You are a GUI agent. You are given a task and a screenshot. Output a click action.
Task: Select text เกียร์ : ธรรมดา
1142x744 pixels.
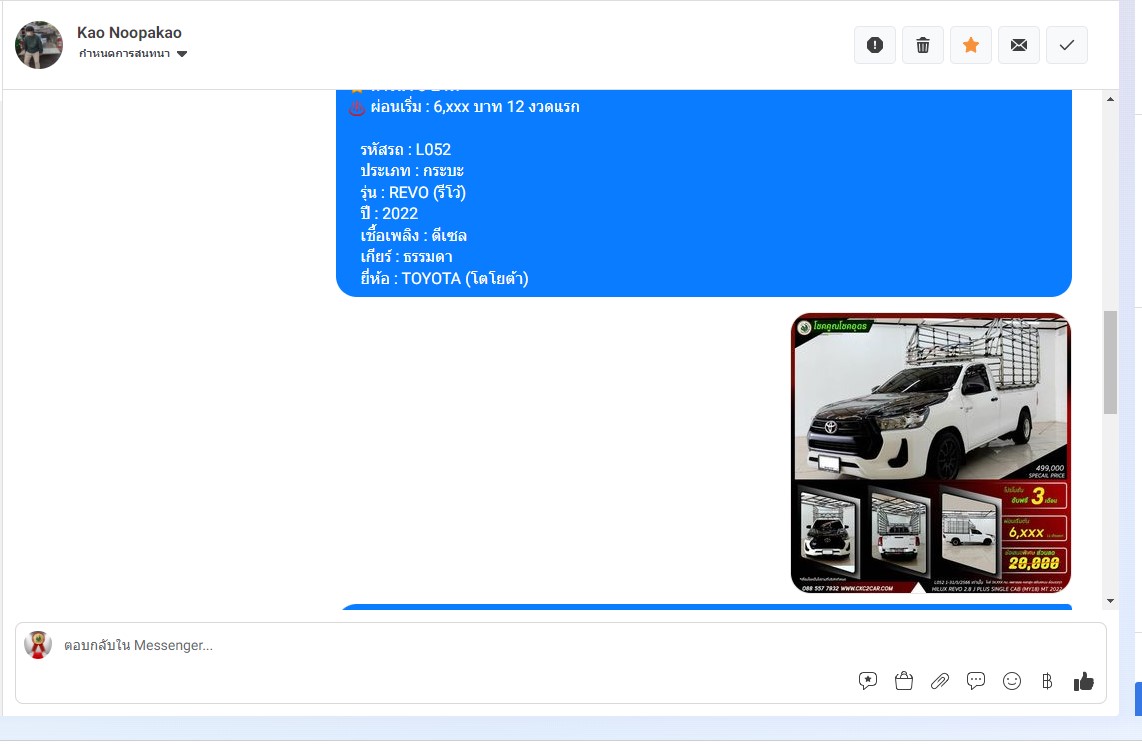(x=406, y=257)
